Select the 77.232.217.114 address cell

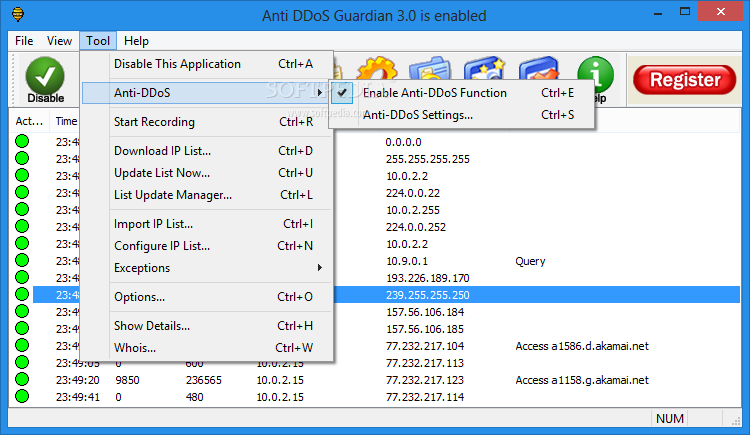pos(425,397)
